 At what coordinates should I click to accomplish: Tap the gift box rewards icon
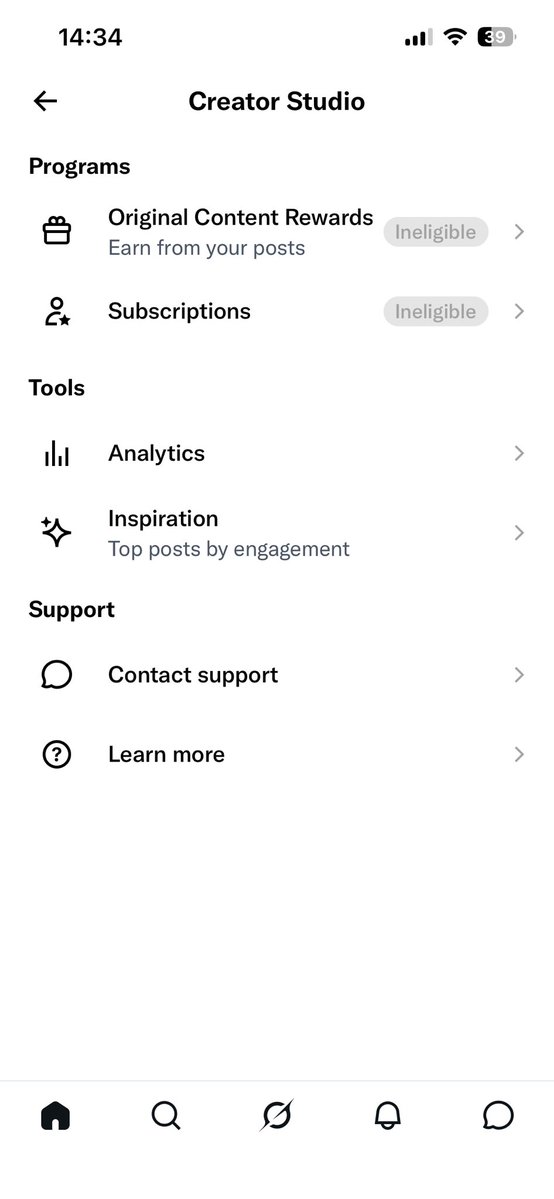[x=57, y=231]
